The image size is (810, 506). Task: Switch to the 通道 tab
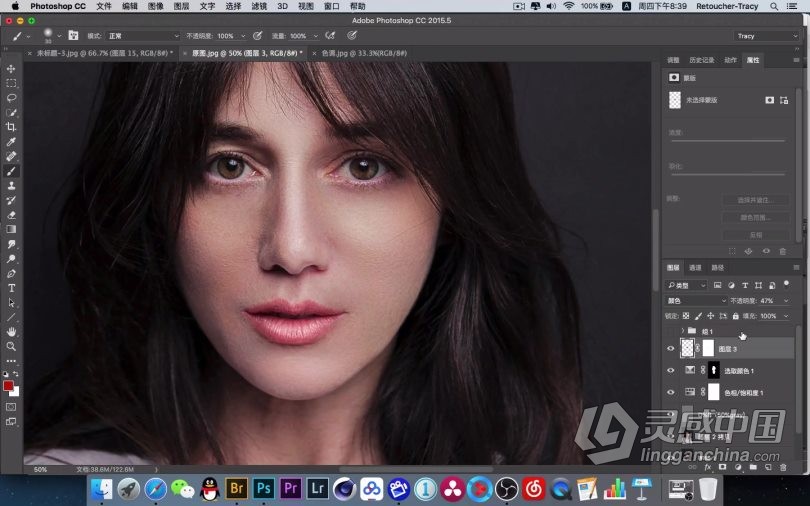tap(695, 267)
